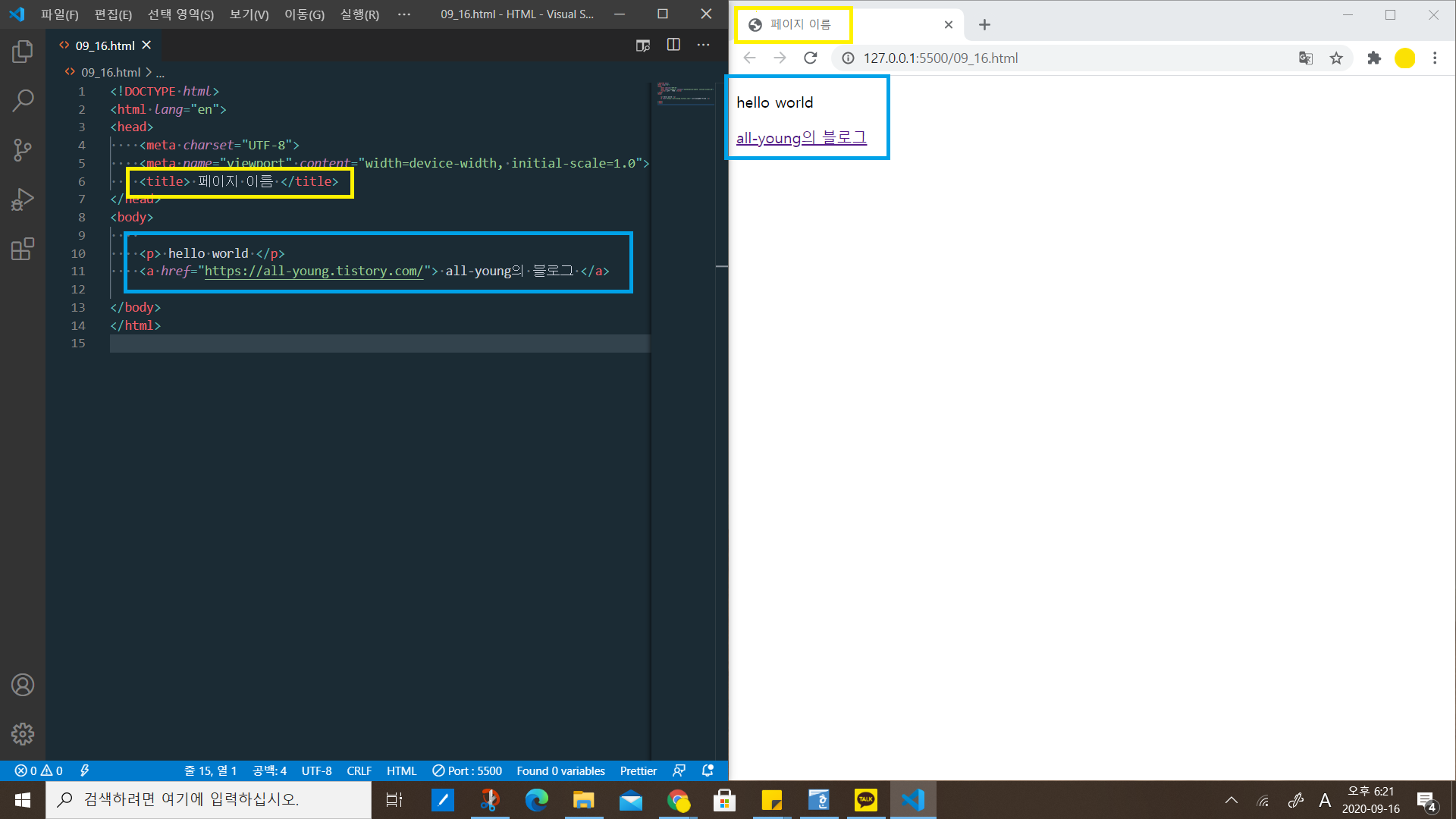Open the Source Control view
This screenshot has width=1456, height=819.
click(23, 149)
